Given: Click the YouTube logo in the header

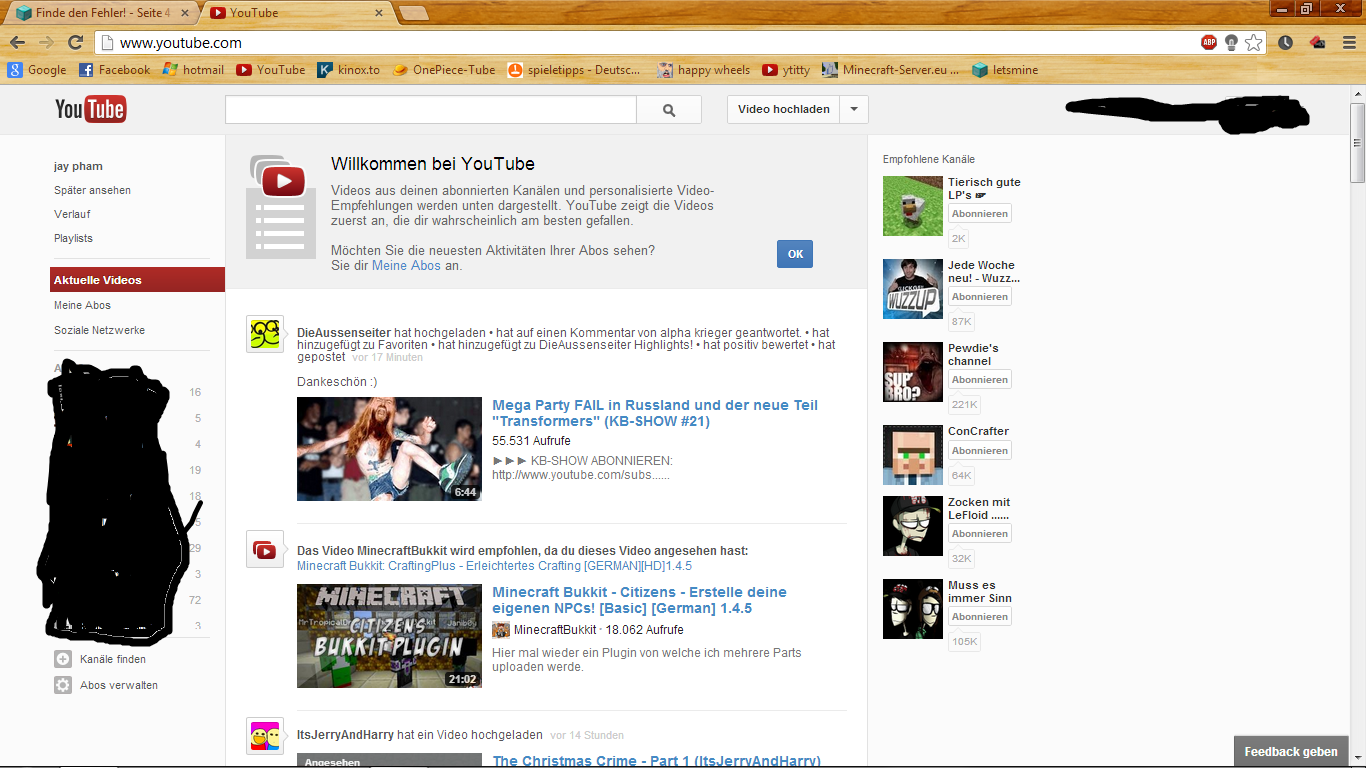Looking at the screenshot, I should pos(90,109).
